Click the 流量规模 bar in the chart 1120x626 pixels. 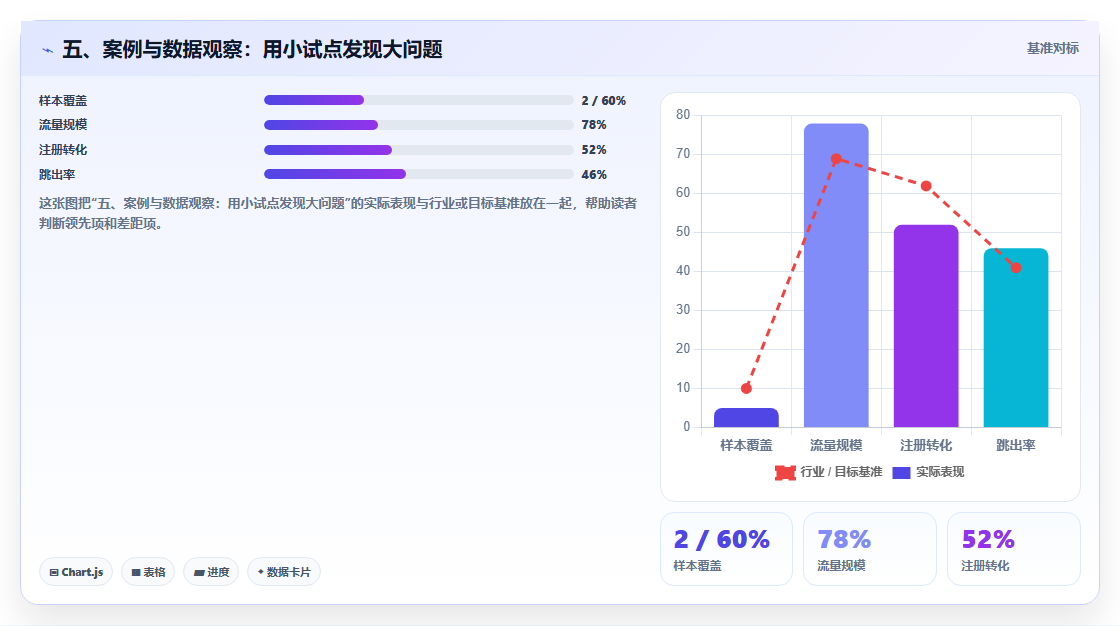coord(836,275)
